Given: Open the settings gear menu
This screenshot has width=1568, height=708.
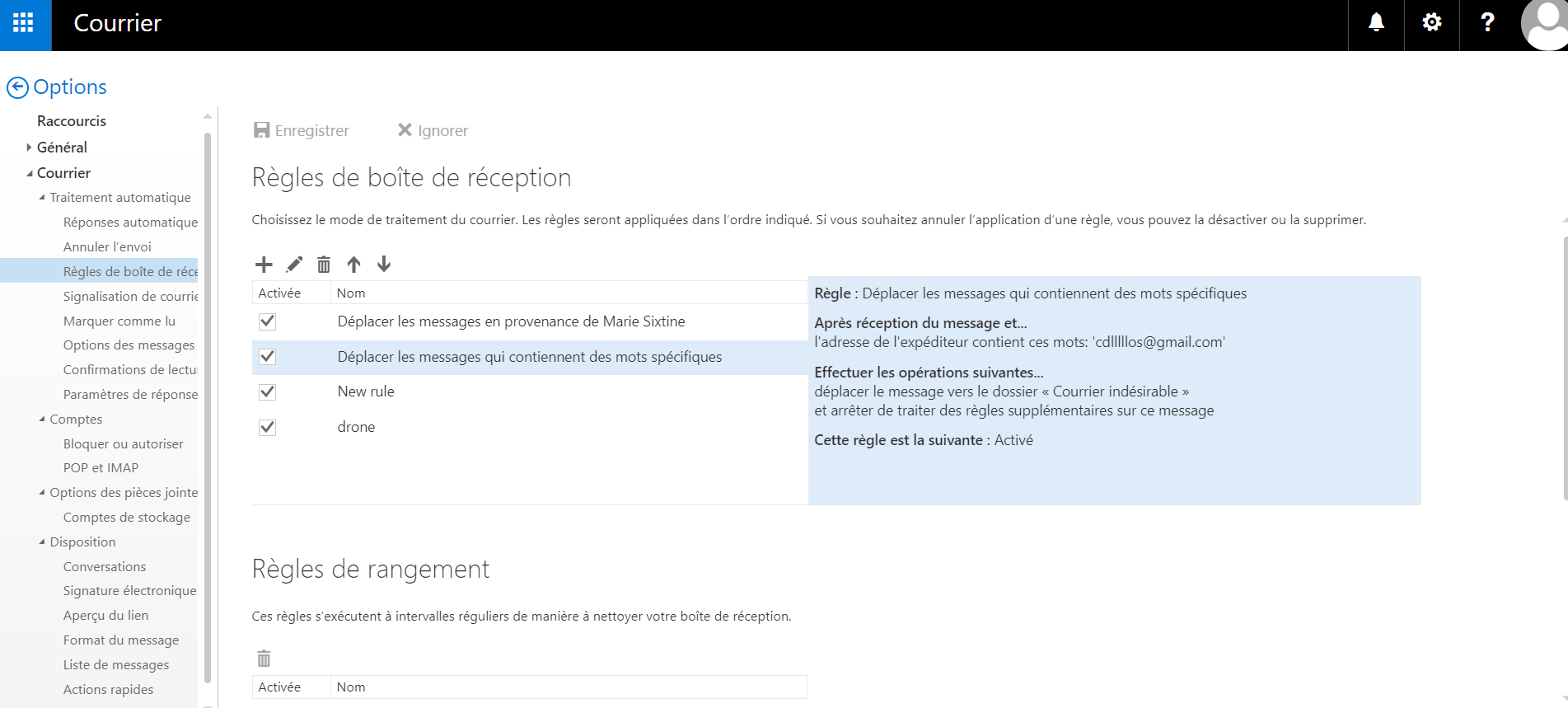Looking at the screenshot, I should point(1432,23).
